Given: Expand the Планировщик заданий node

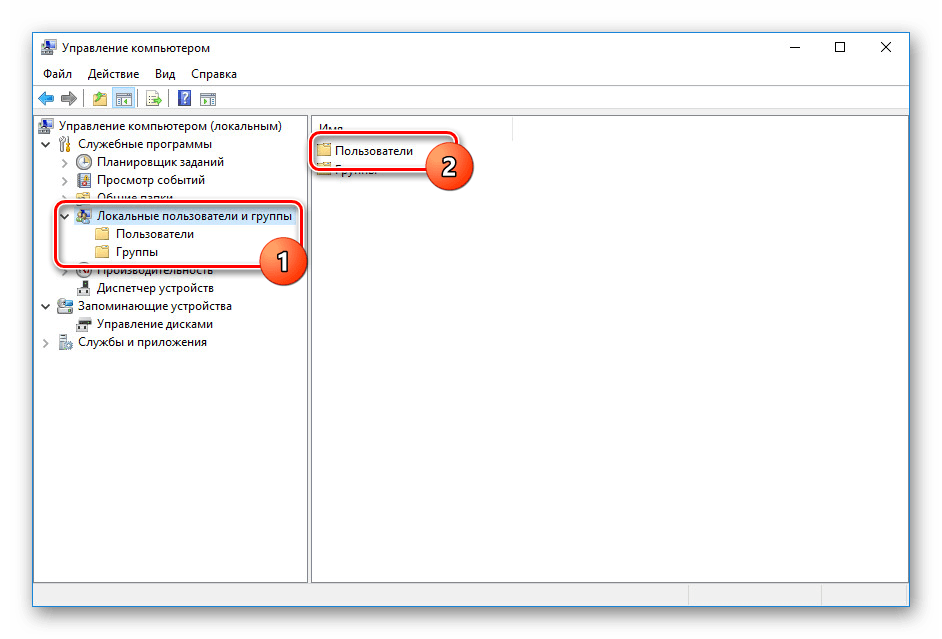Looking at the screenshot, I should click(65, 162).
